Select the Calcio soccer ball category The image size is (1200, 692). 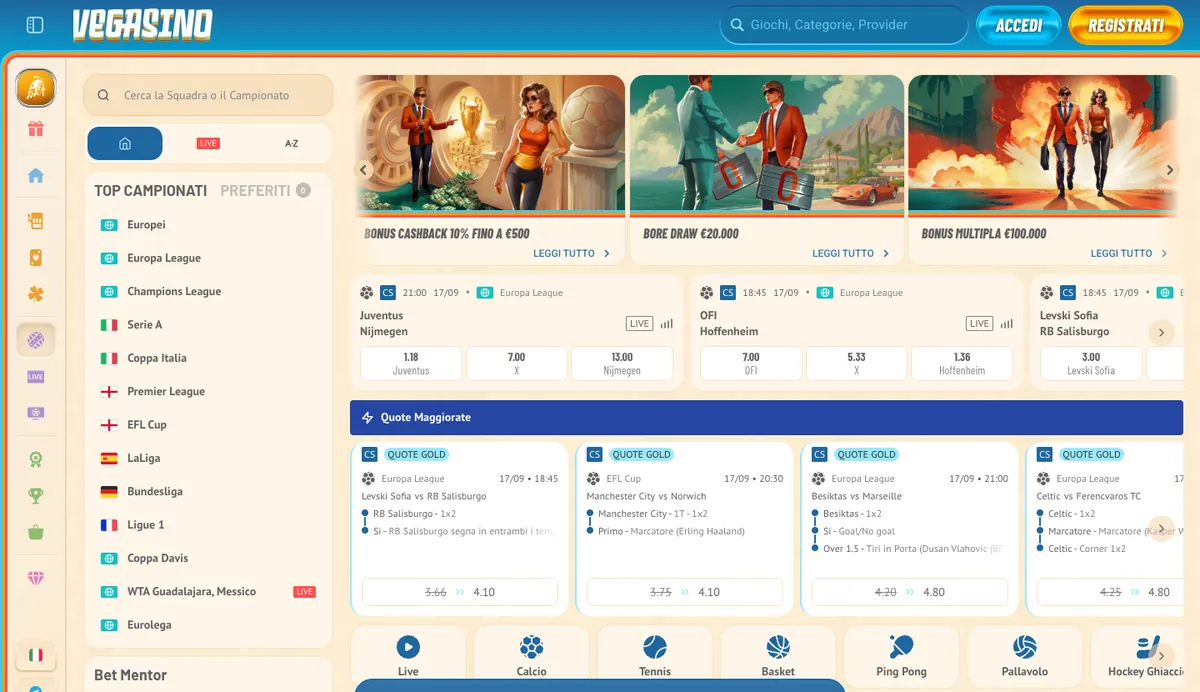tap(531, 654)
